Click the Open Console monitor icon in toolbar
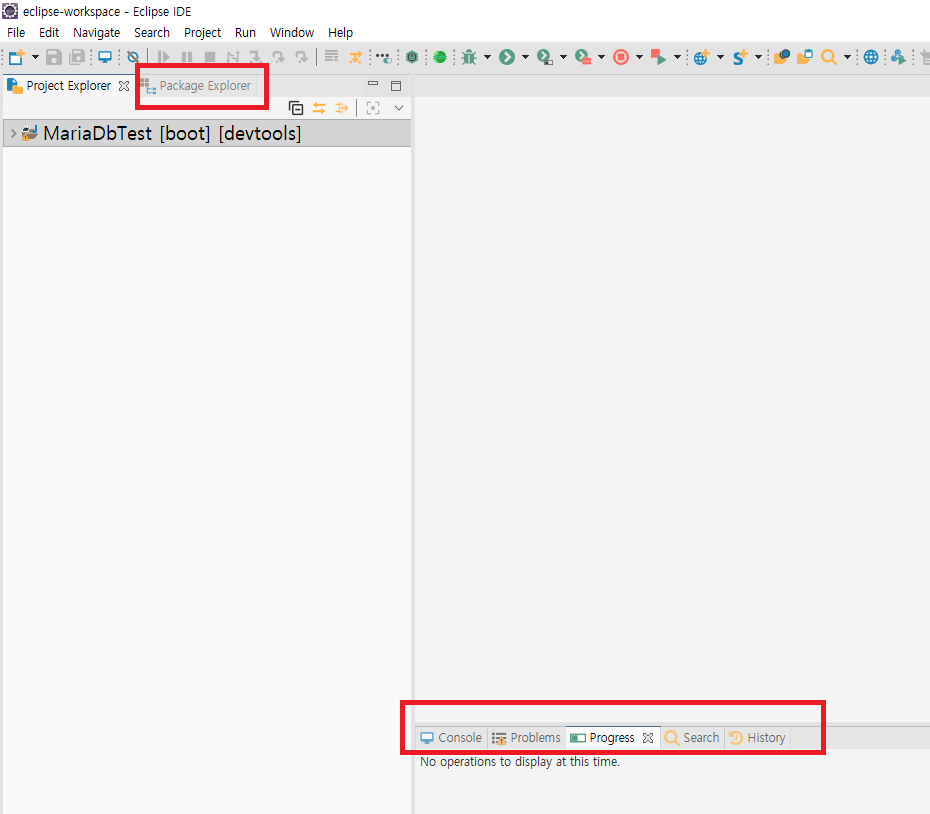This screenshot has height=814, width=930. [x=105, y=57]
